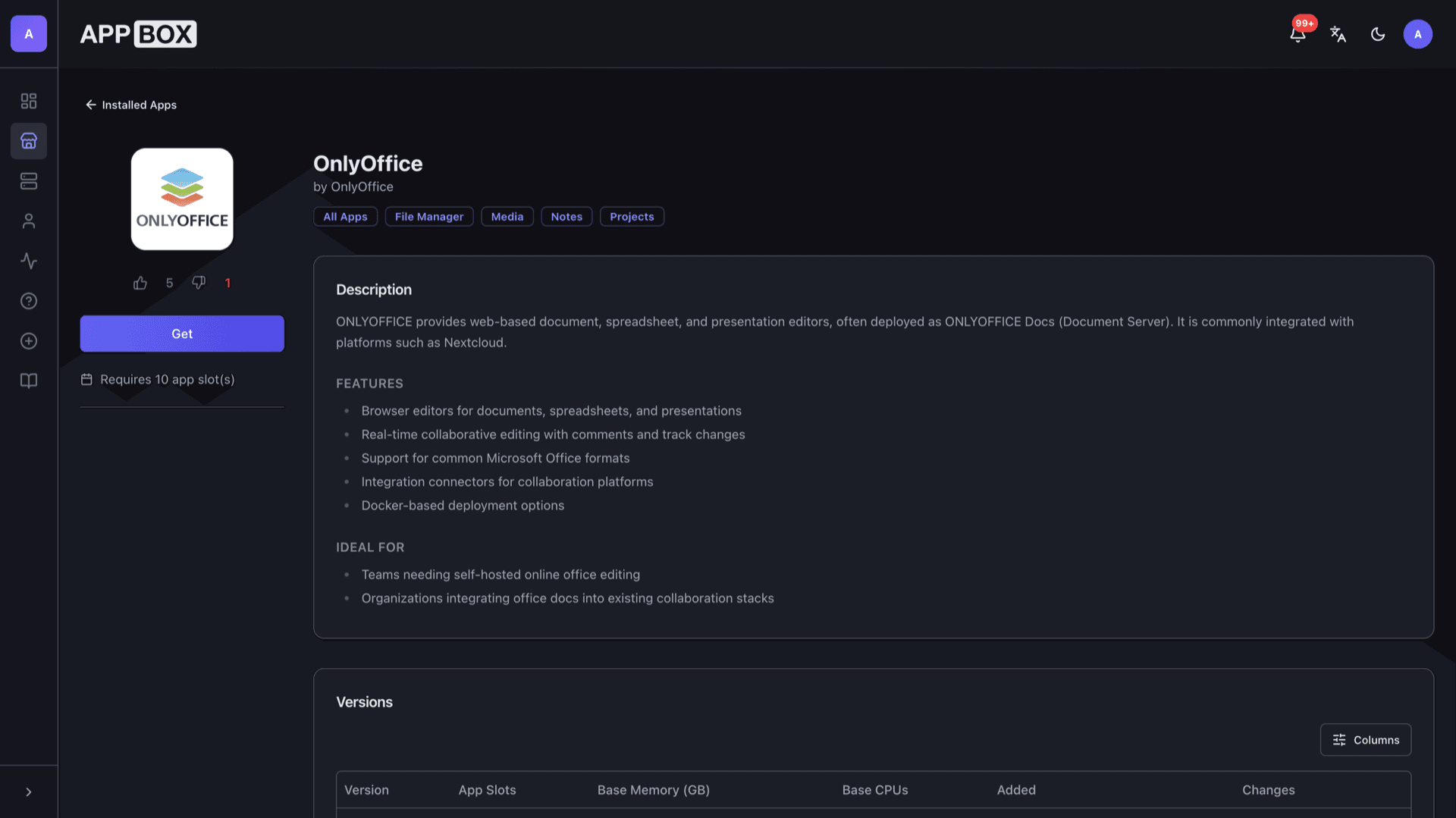Open the servers stack icon in sidebar

pos(29,181)
